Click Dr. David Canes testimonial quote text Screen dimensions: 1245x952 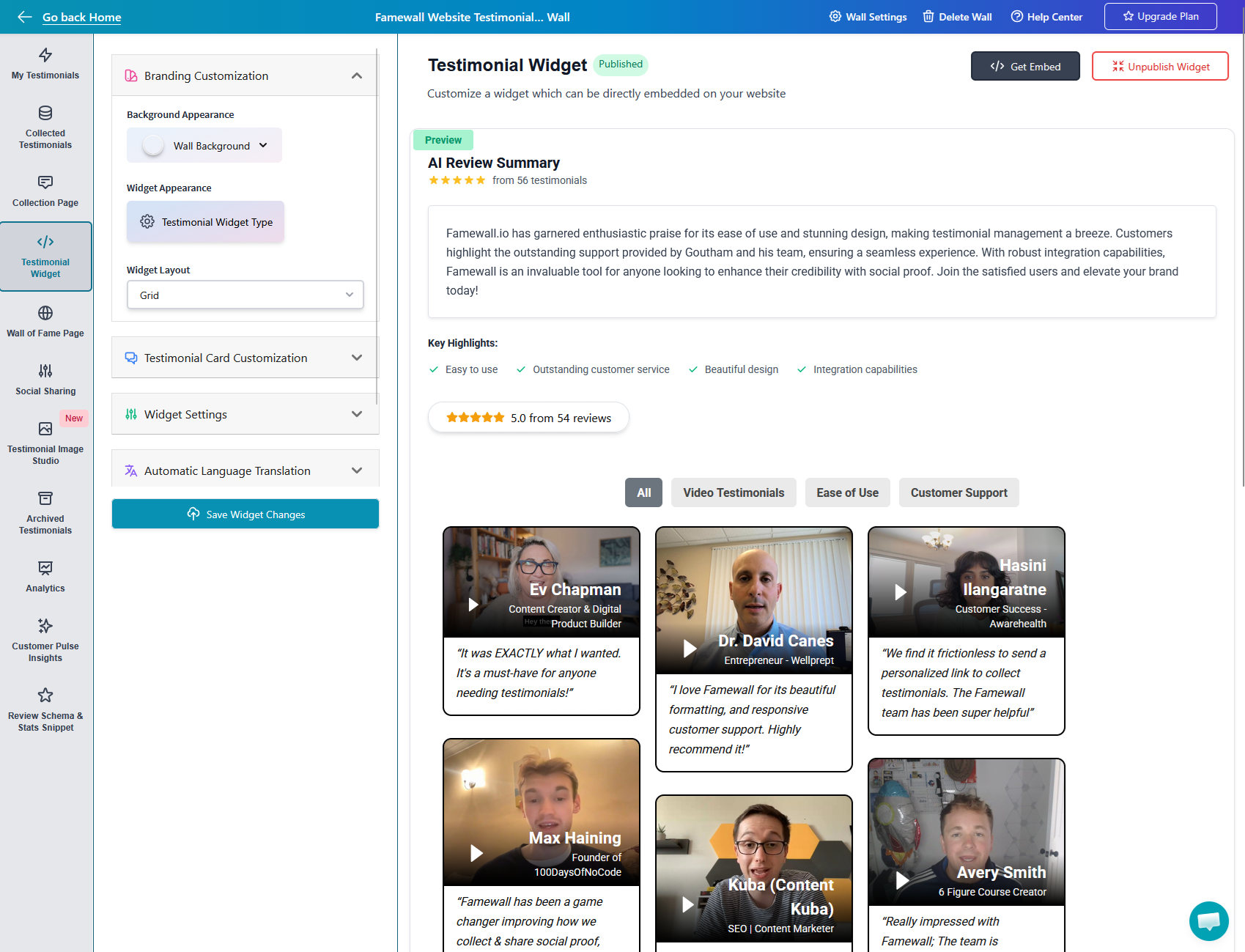[753, 719]
